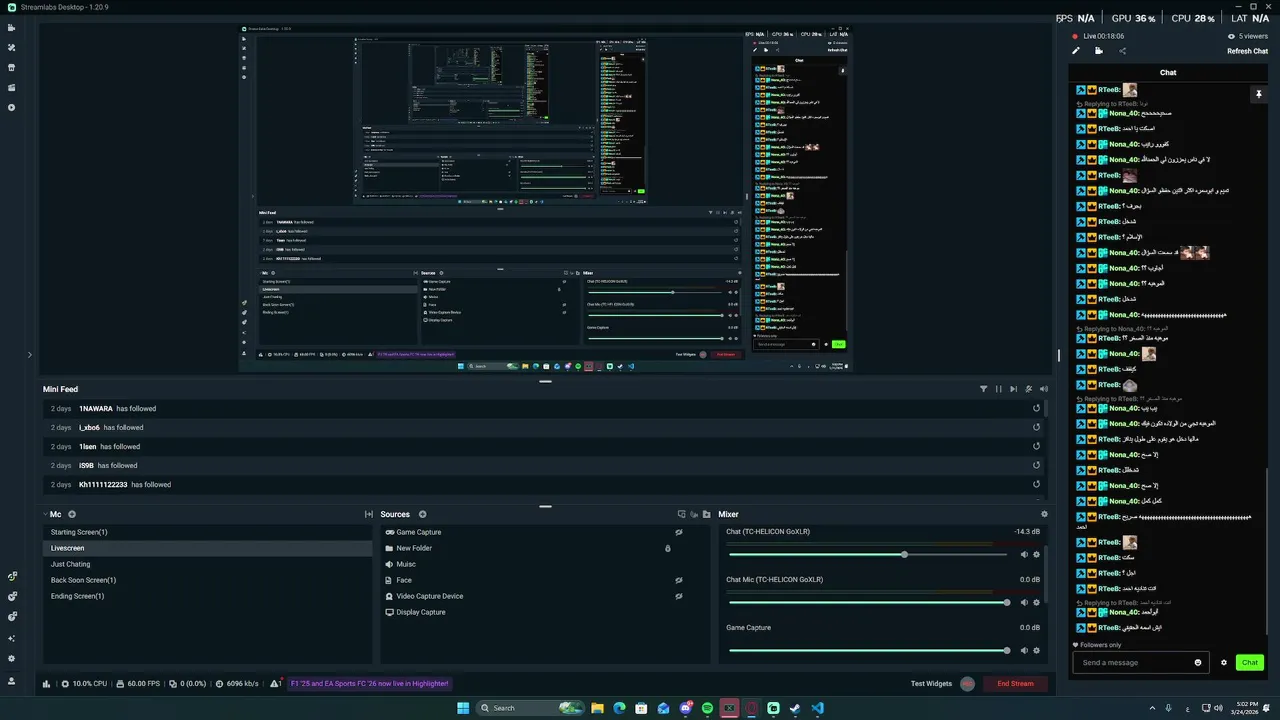Toggle visibility of Game Capture source

click(678, 532)
